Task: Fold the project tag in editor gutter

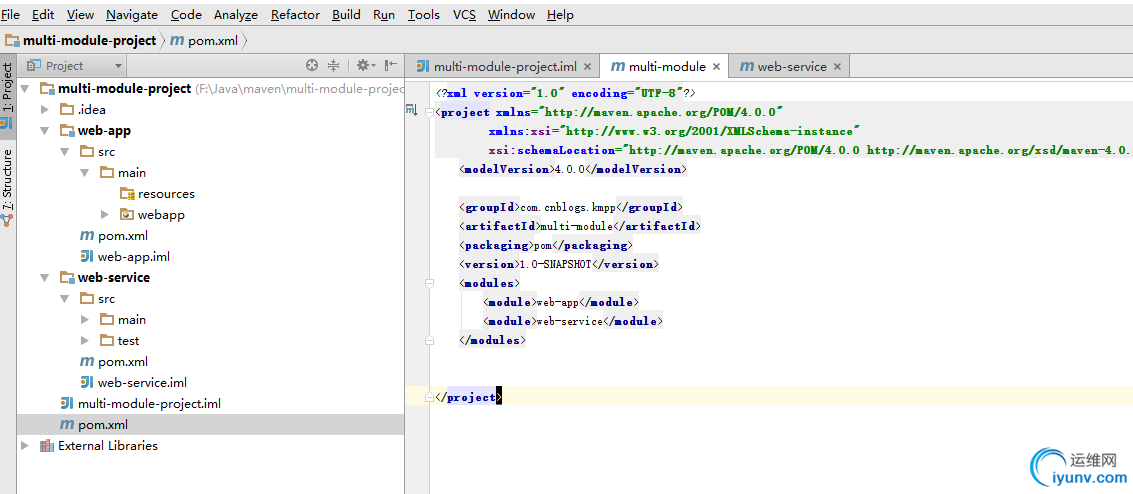Action: pos(430,112)
